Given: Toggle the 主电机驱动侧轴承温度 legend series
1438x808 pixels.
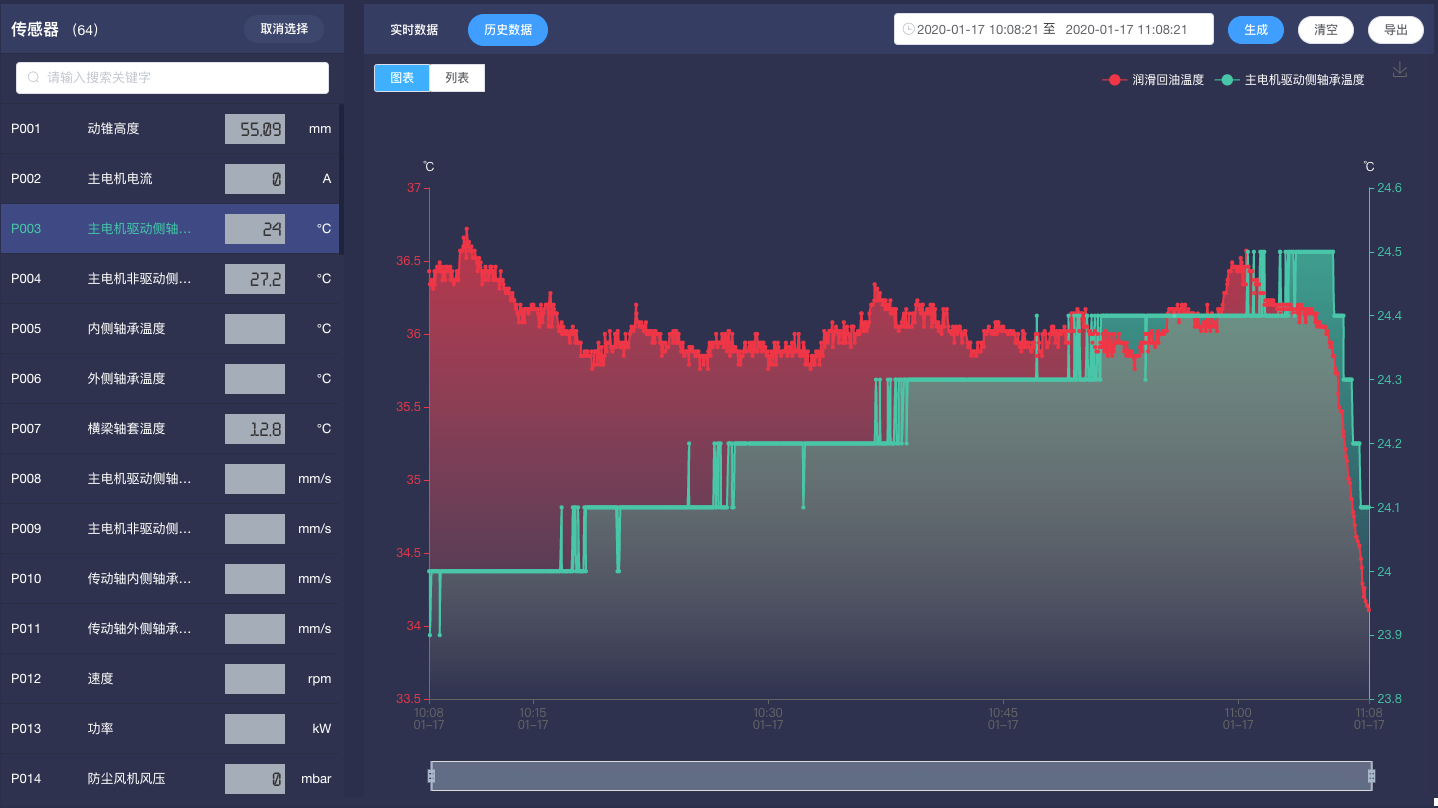Looking at the screenshot, I should click(1291, 80).
